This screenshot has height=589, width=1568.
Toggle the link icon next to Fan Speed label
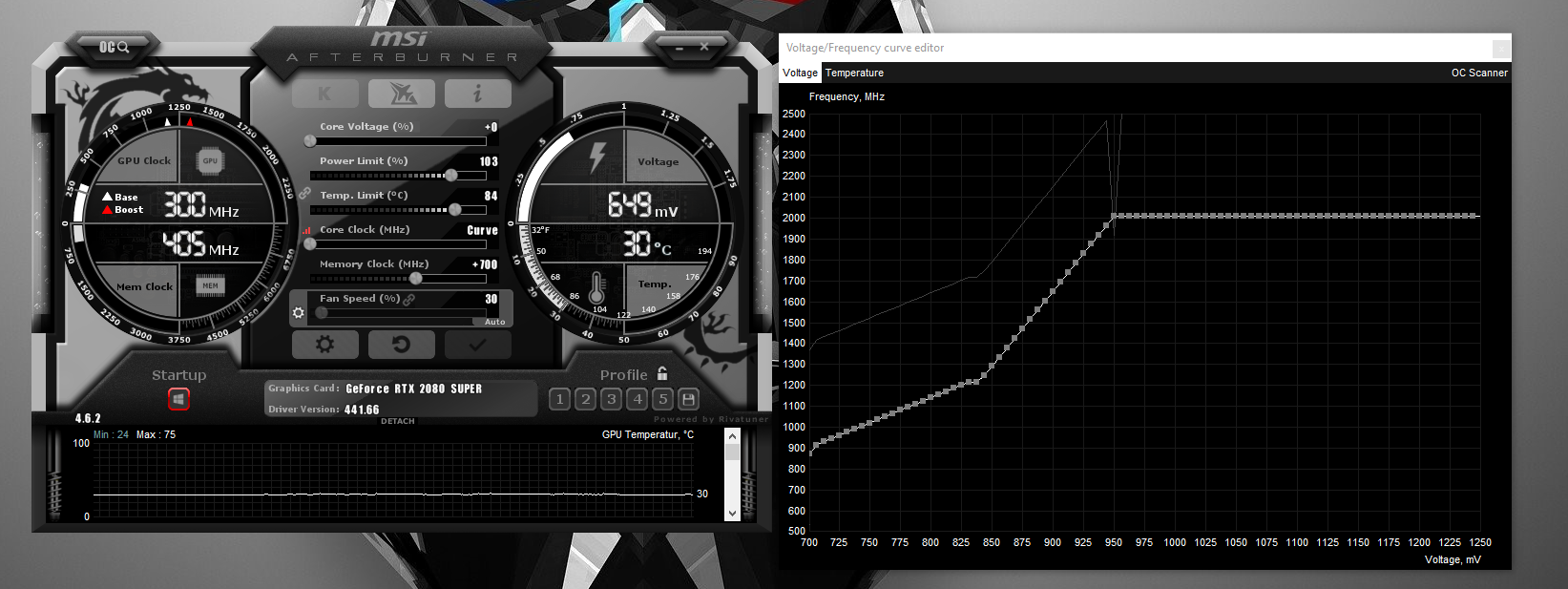point(408,300)
